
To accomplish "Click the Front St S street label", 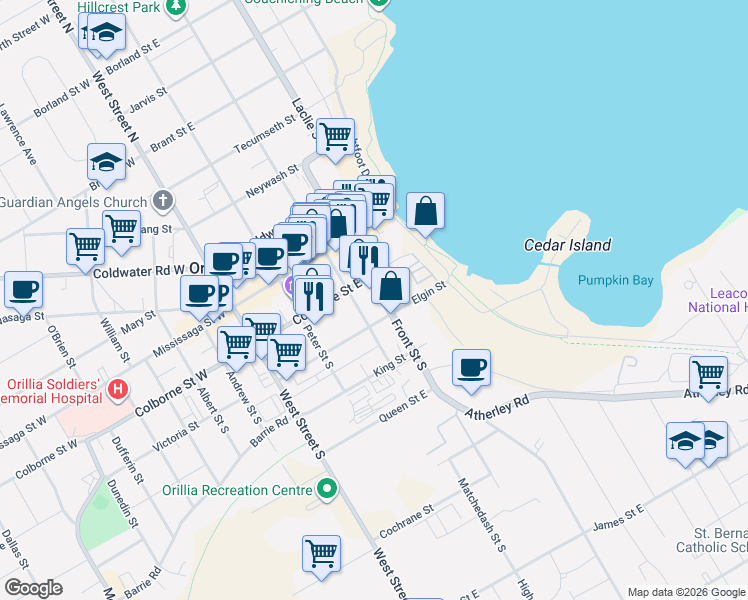I will click(408, 345).
